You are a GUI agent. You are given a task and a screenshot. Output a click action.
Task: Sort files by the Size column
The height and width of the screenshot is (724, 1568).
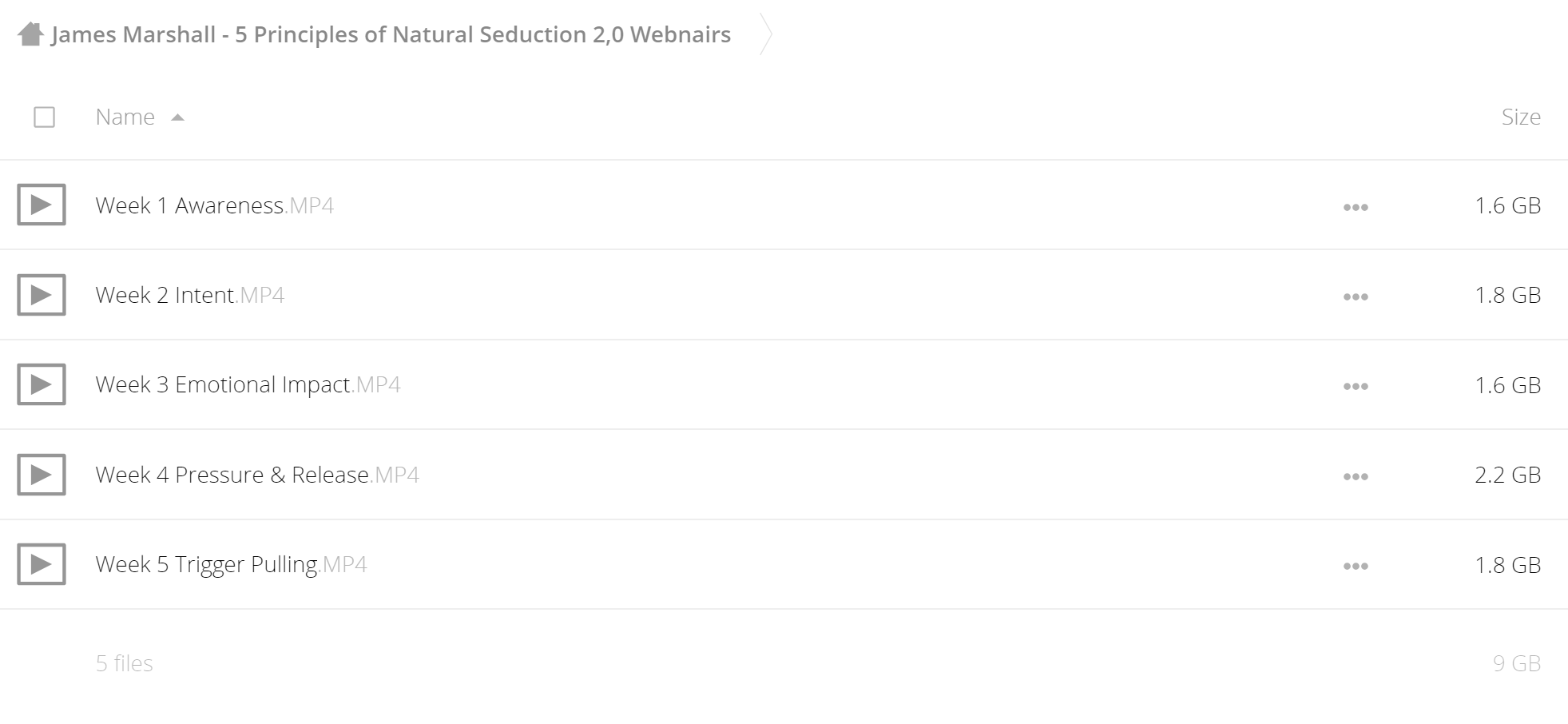pos(1521,117)
